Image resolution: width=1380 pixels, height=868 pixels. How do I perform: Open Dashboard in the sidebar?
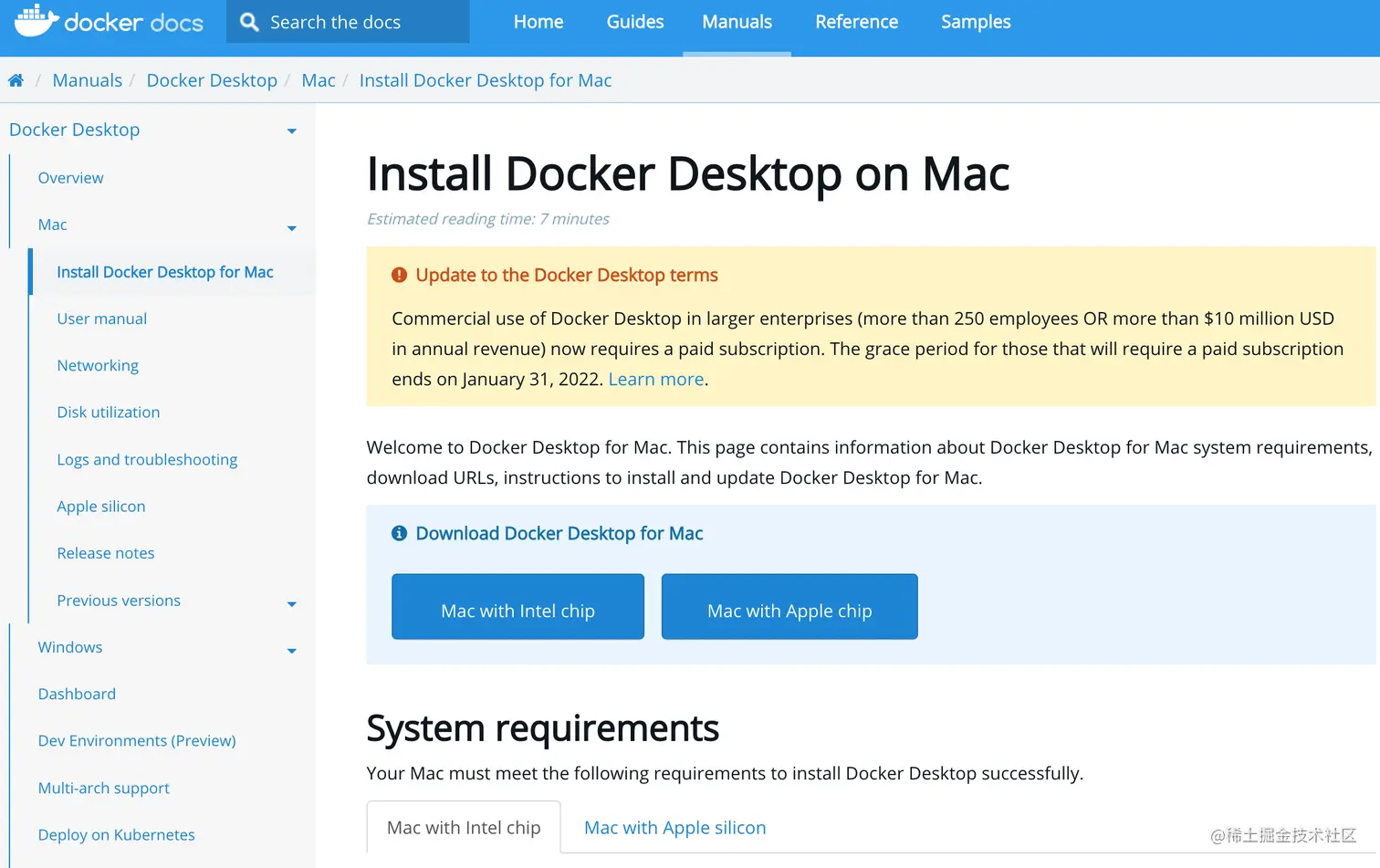click(x=78, y=694)
